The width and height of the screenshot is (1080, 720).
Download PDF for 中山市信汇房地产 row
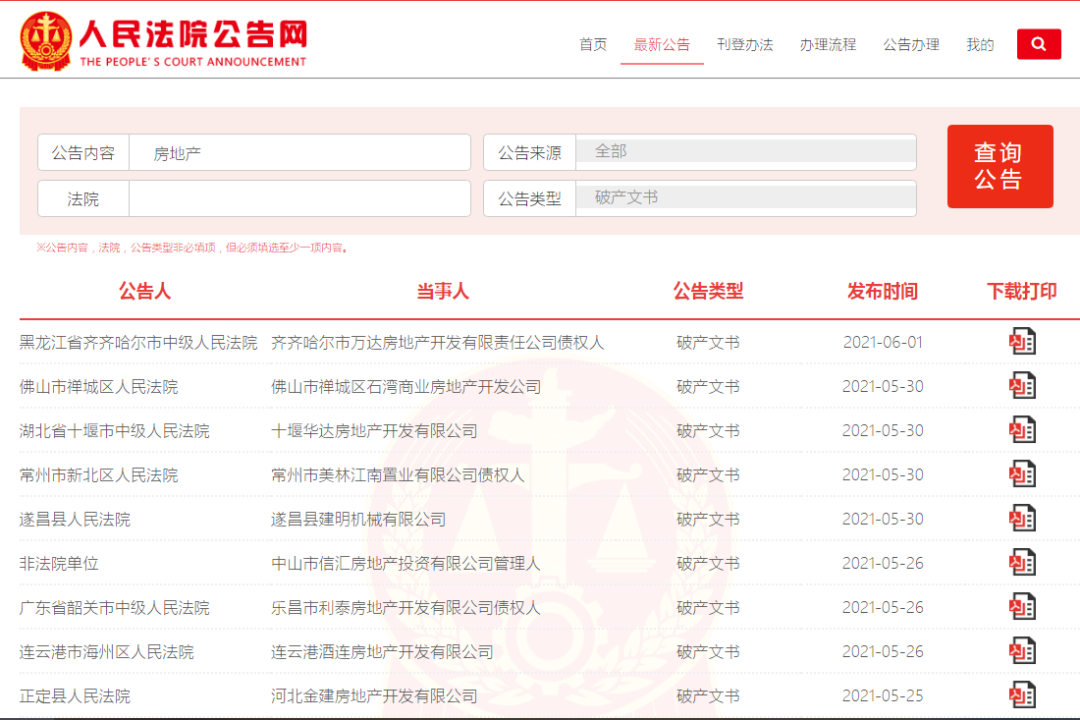point(1022,562)
